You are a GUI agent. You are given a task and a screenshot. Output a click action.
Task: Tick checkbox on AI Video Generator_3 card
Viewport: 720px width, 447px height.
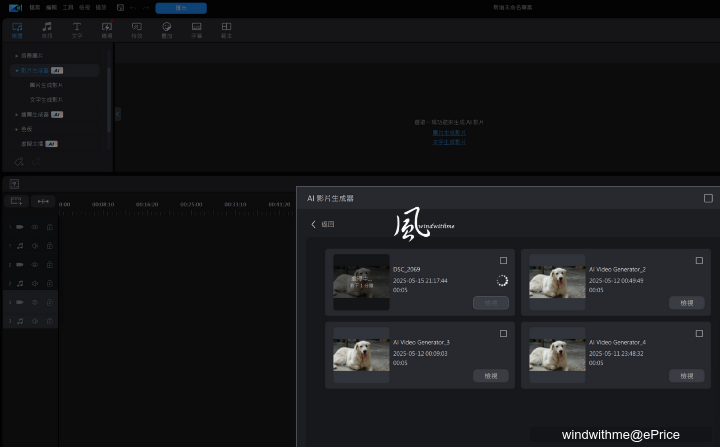click(x=503, y=333)
